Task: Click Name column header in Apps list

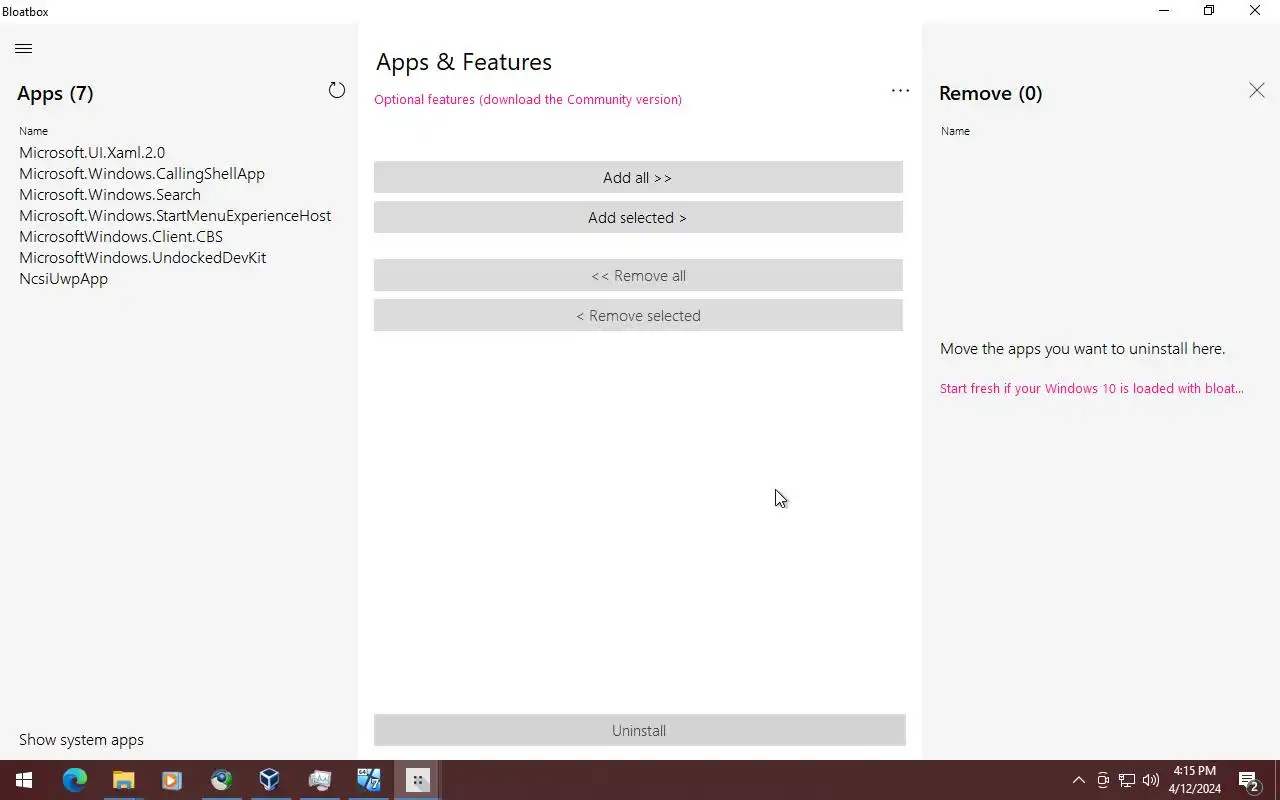Action: pos(33,131)
